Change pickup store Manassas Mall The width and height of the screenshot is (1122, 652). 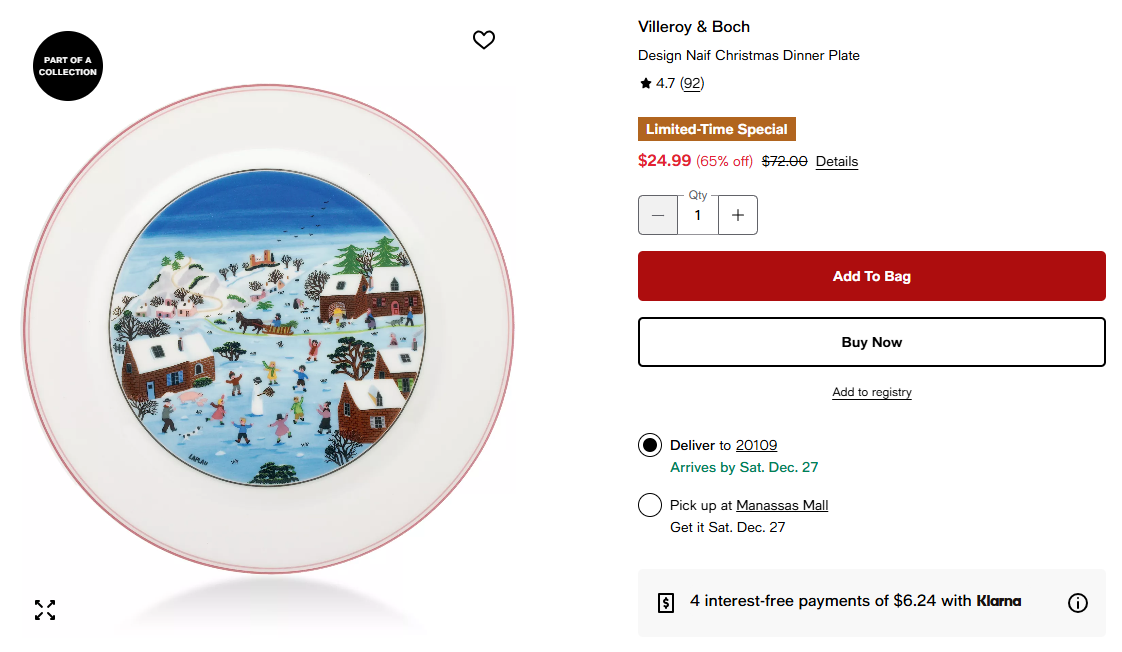(x=782, y=505)
